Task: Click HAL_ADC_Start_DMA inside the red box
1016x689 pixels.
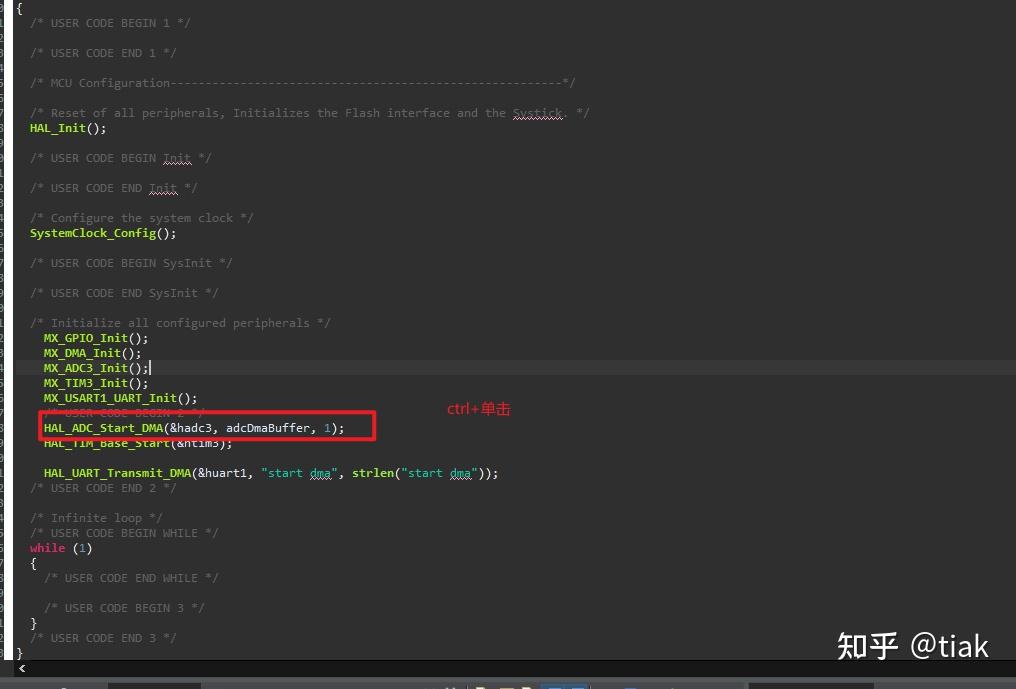Action: point(105,427)
